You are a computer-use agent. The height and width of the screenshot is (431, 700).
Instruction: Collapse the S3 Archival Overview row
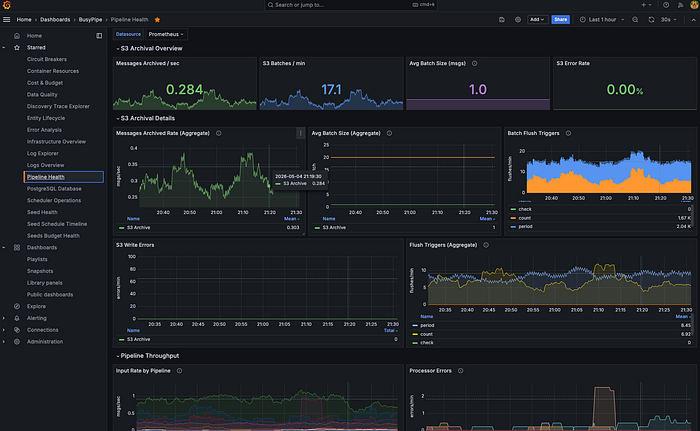pos(149,48)
